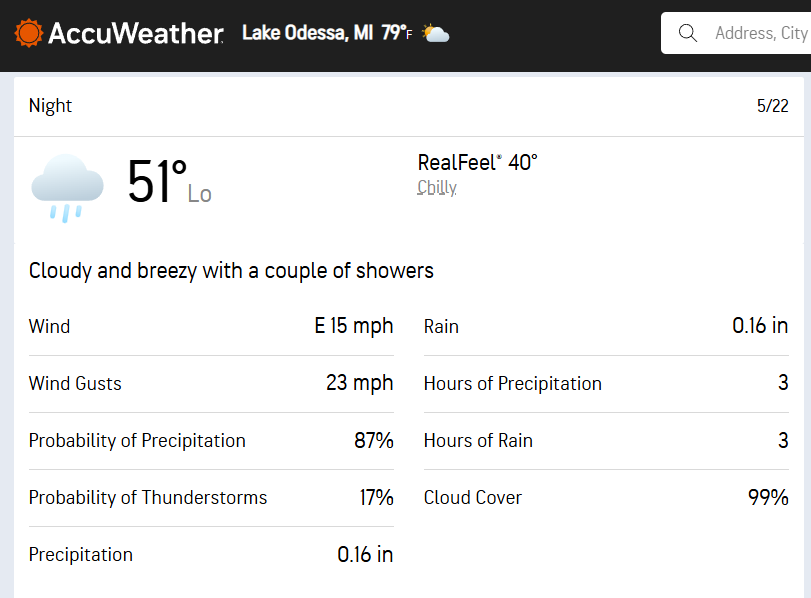Click the partly cloudy icon in header
The width and height of the screenshot is (811, 598).
click(435, 33)
